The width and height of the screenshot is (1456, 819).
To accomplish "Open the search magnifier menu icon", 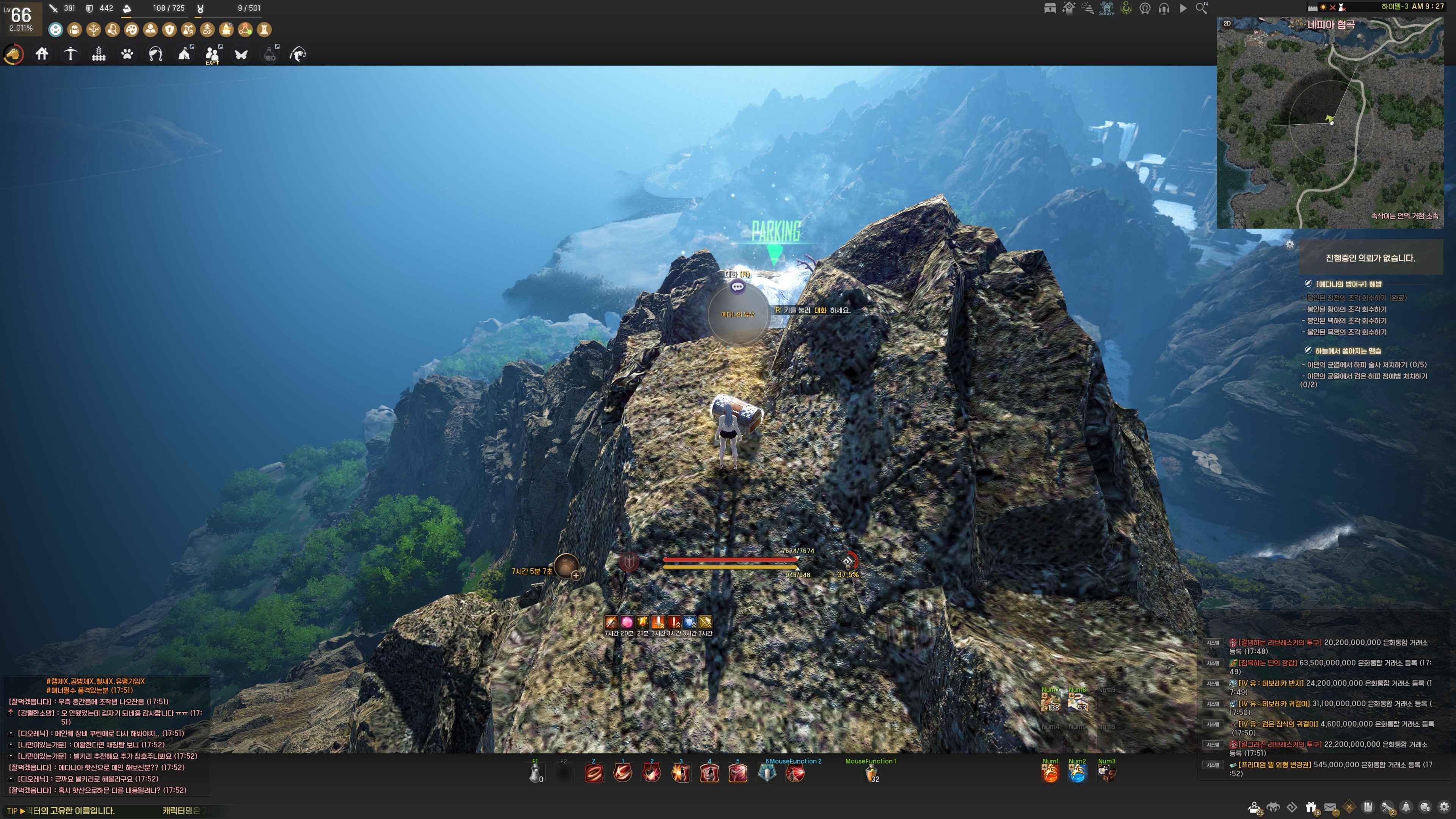I will pos(1202,8).
